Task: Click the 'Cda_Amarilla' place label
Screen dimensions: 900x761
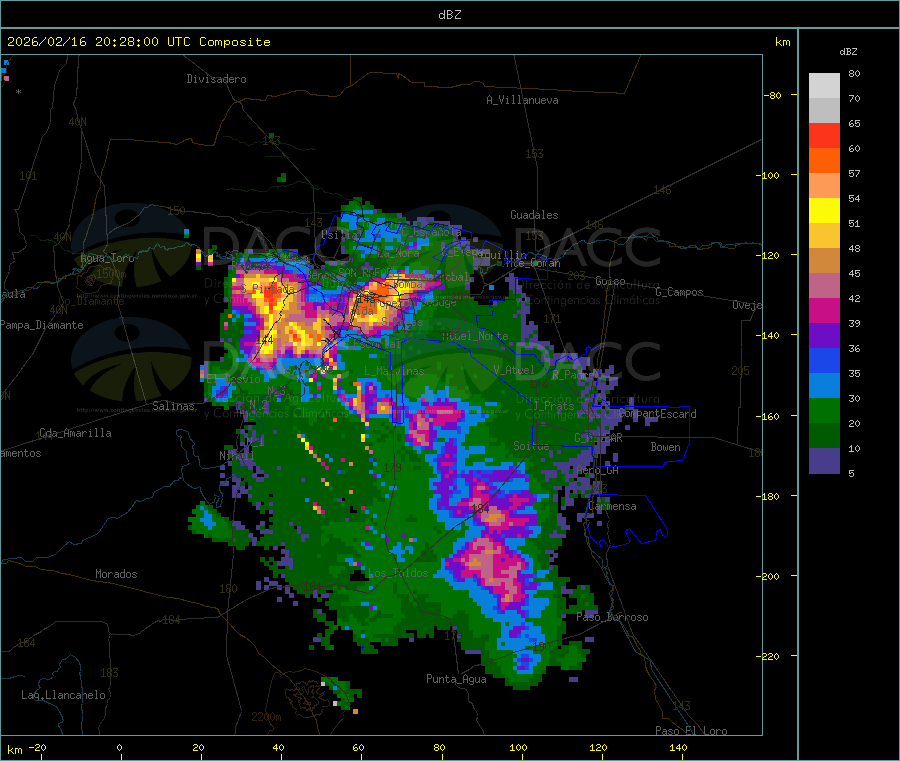Action: [75, 433]
